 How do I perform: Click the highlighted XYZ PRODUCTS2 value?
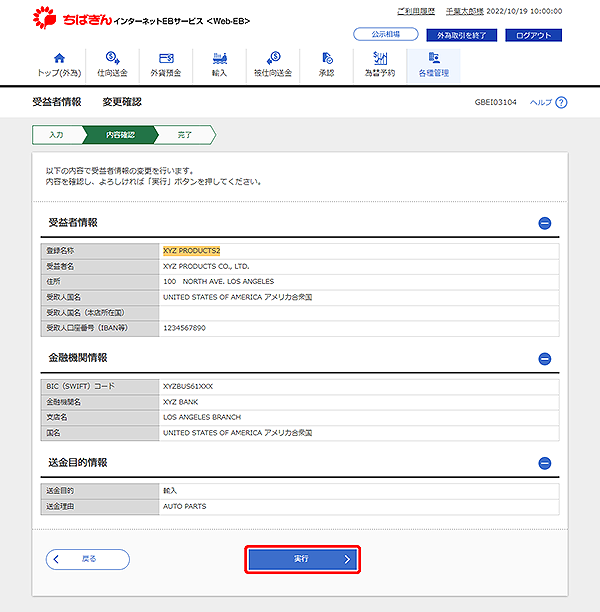[x=191, y=251]
